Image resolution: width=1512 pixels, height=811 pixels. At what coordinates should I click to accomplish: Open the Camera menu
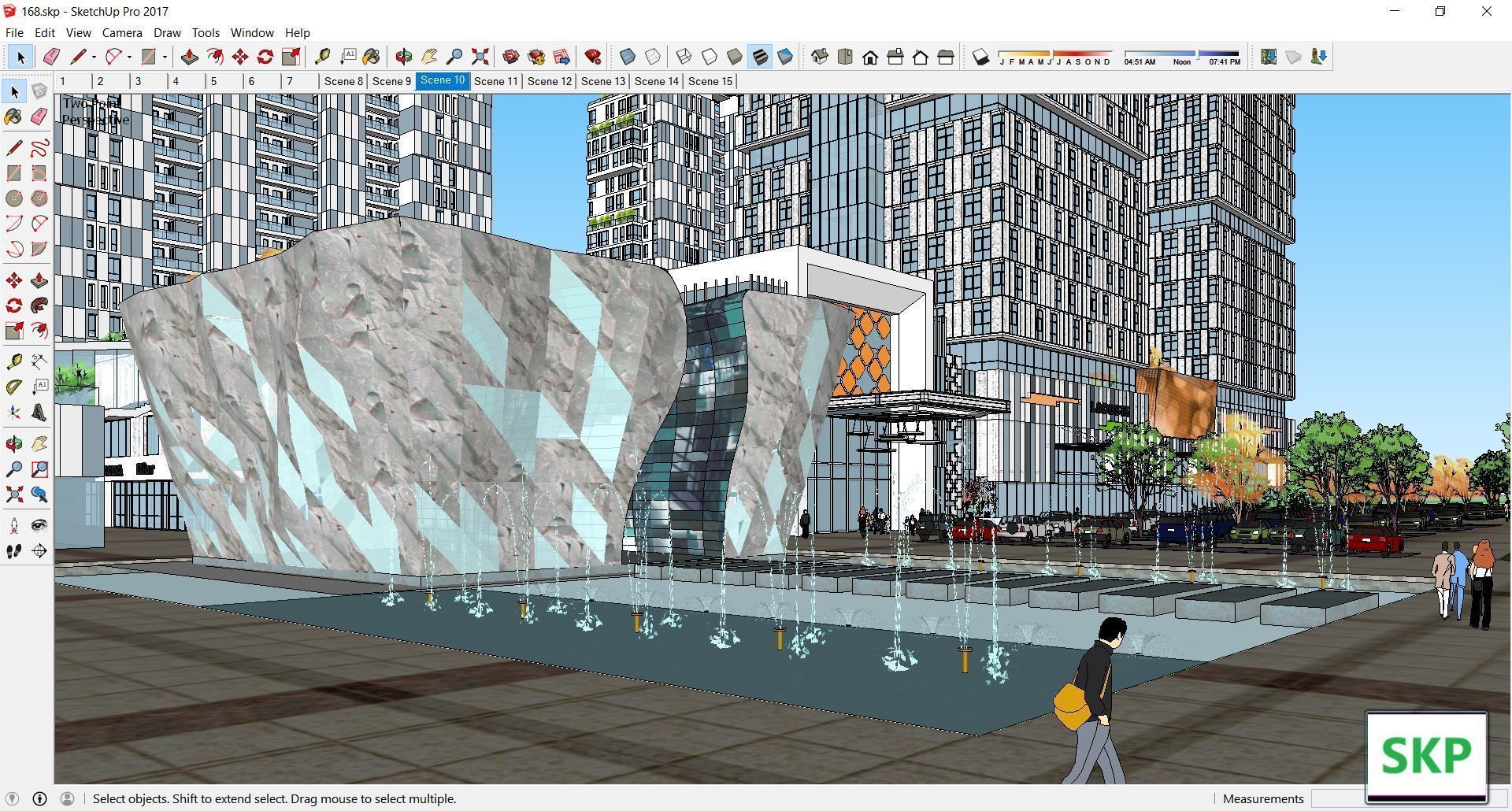tap(122, 32)
